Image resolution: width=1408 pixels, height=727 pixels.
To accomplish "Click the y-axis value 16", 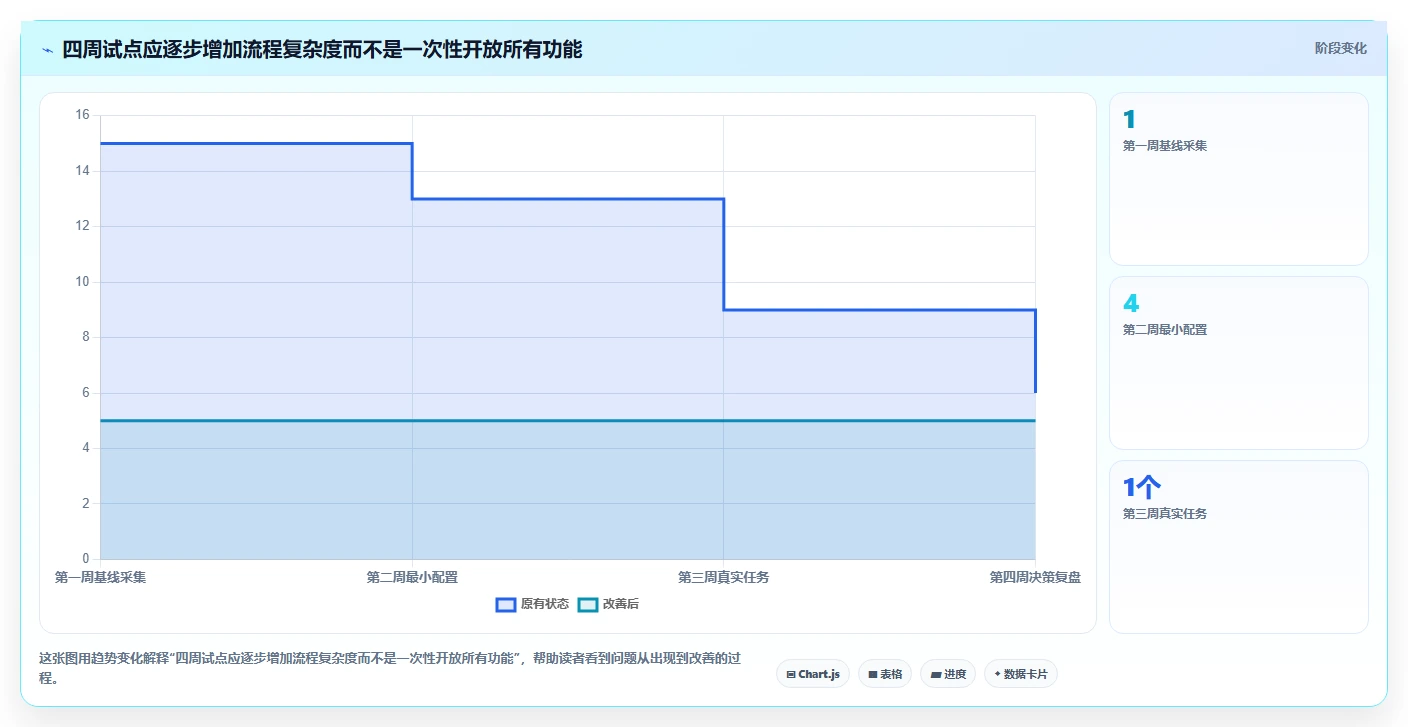I will point(82,115).
